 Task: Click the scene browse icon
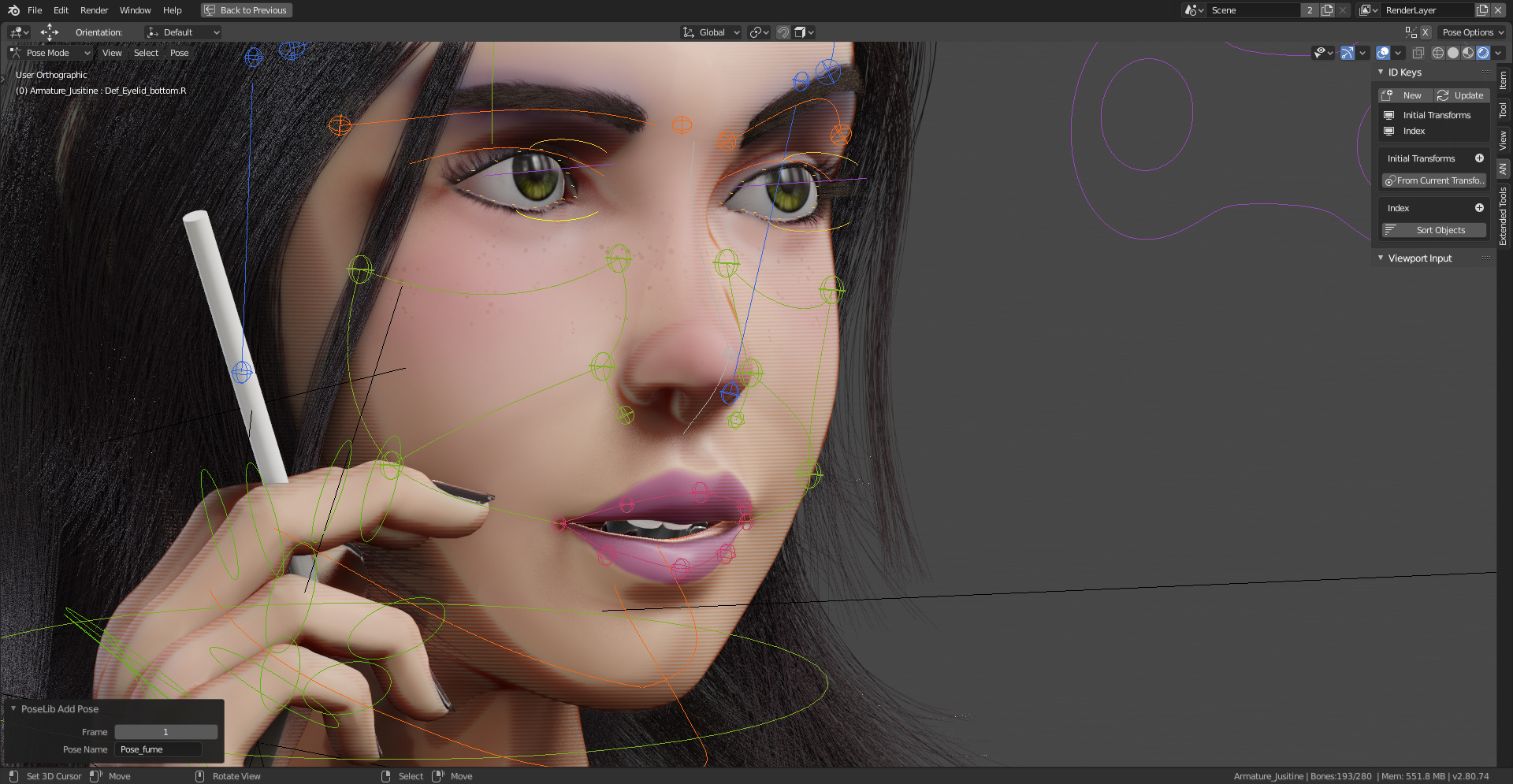pyautogui.click(x=1194, y=10)
